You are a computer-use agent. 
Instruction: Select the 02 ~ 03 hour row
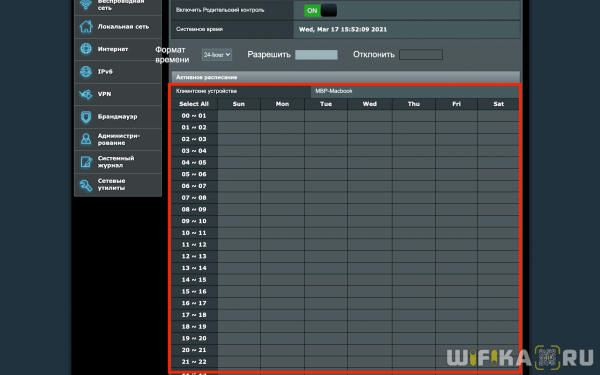(x=194, y=139)
